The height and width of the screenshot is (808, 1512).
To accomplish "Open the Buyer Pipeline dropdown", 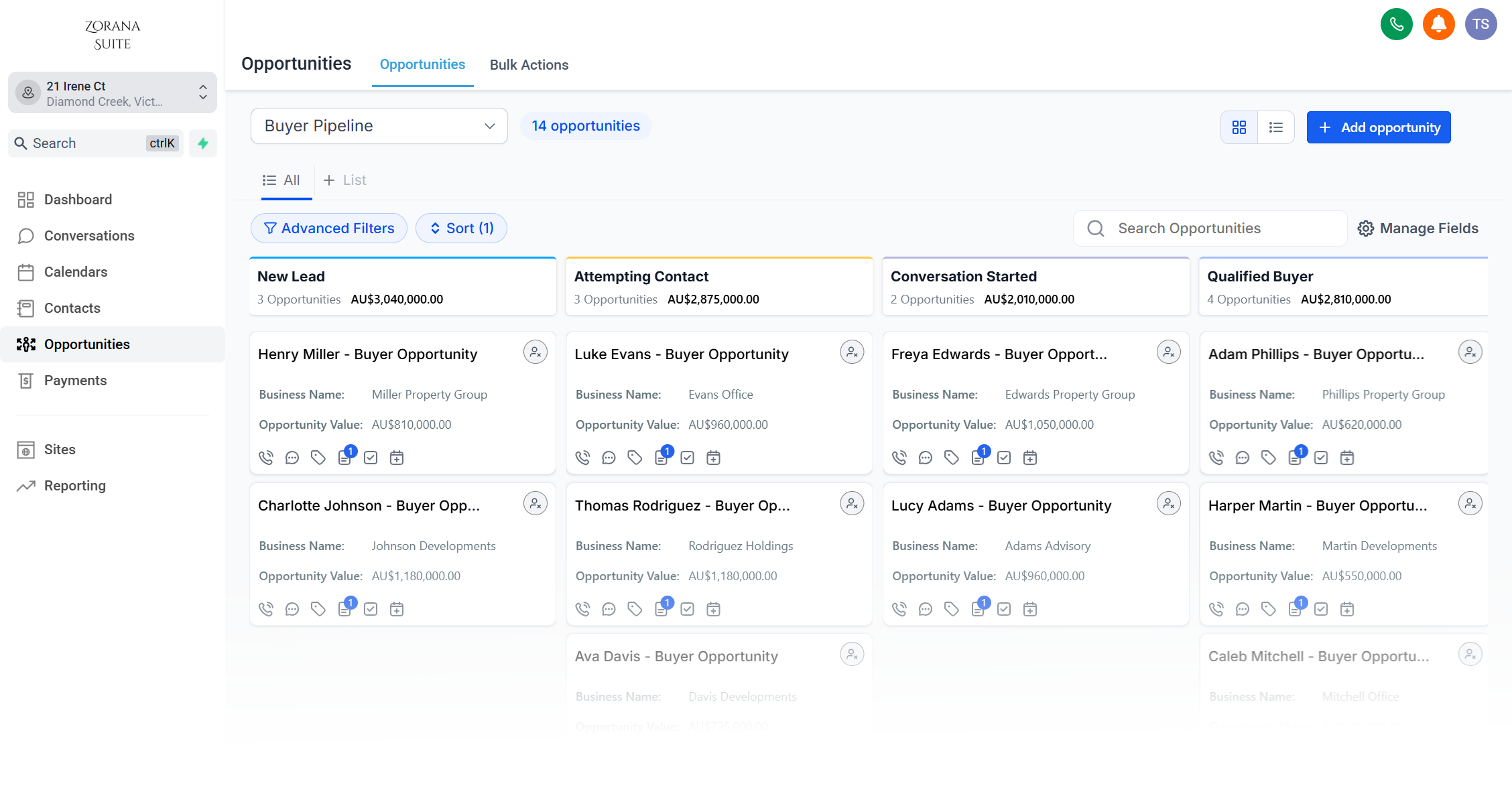I will [379, 126].
